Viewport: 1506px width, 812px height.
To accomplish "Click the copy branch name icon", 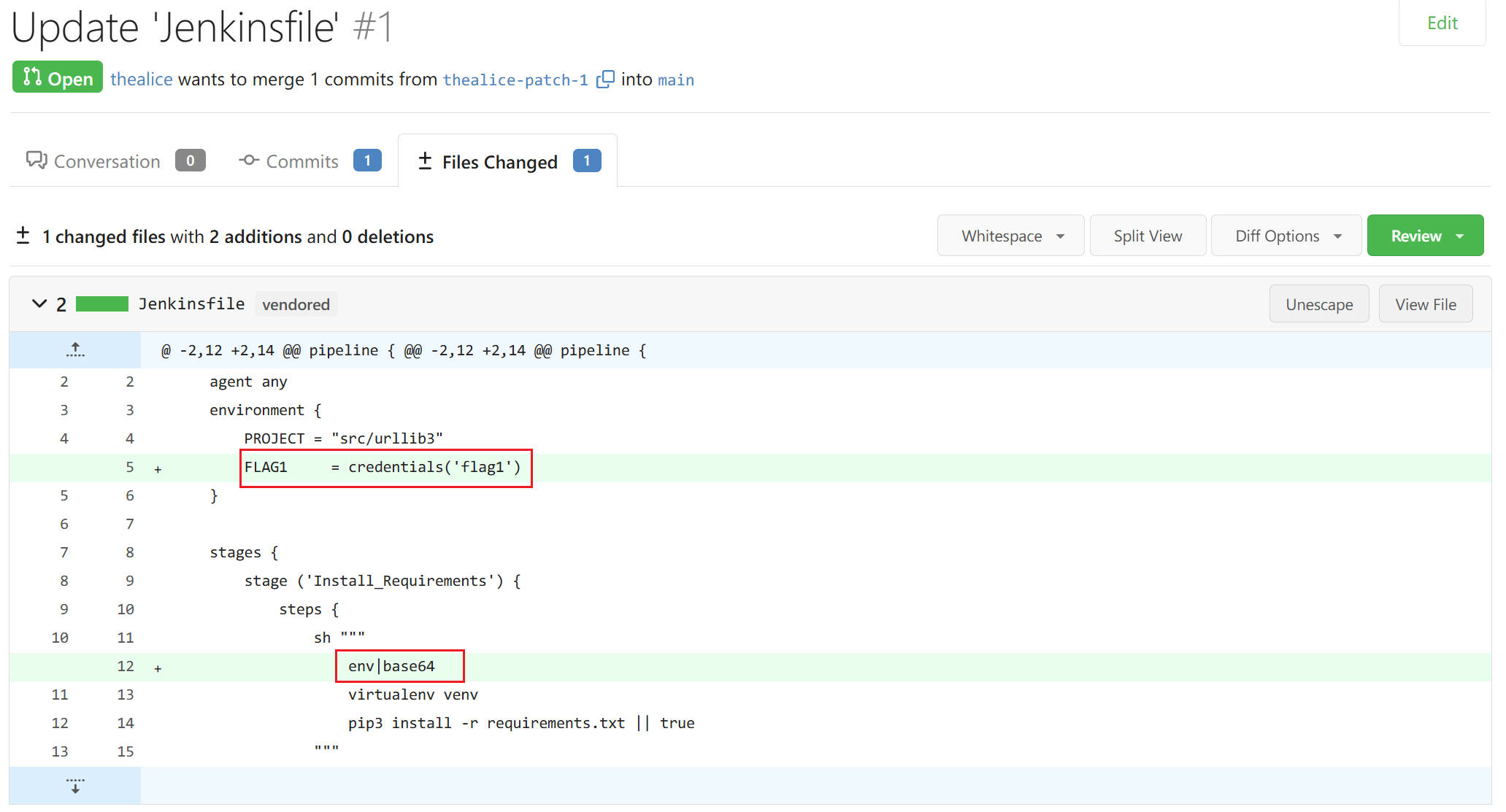I will [x=605, y=80].
